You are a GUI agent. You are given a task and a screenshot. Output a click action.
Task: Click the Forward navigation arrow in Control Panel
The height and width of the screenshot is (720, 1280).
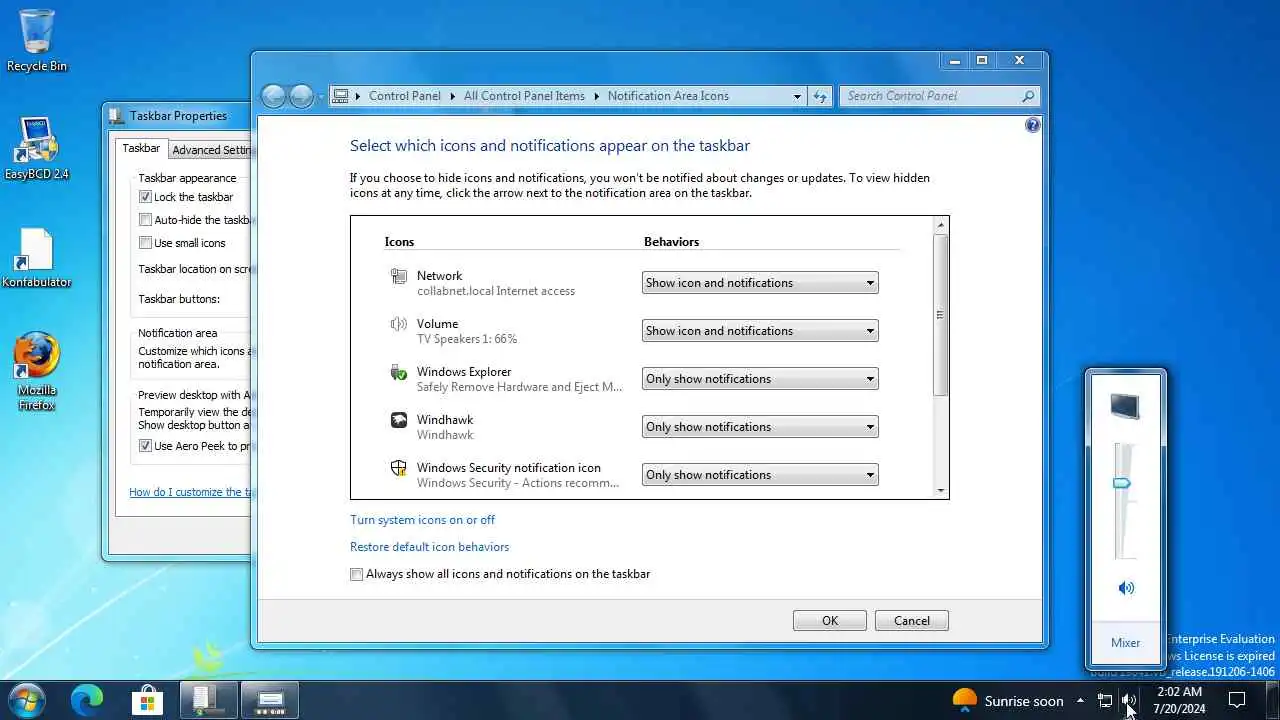301,96
